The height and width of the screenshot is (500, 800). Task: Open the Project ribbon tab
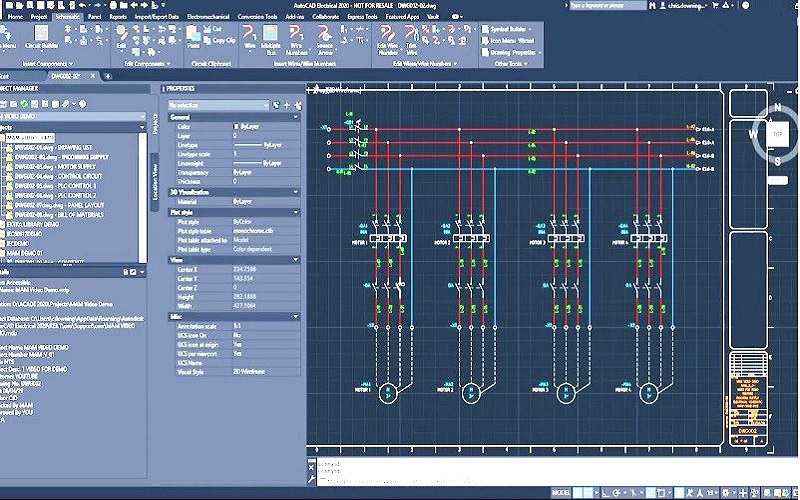(39, 17)
